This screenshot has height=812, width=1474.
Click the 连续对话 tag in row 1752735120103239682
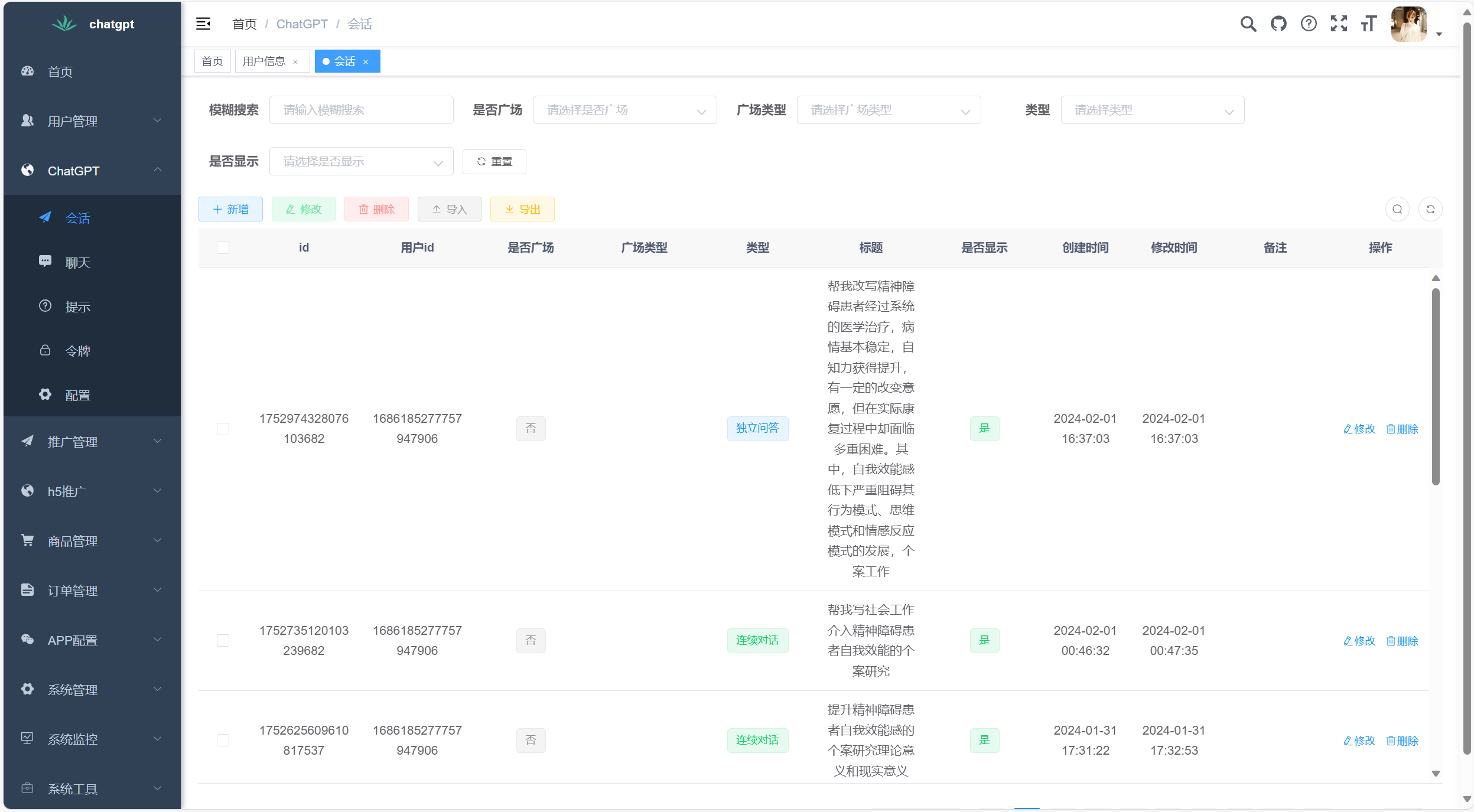757,640
